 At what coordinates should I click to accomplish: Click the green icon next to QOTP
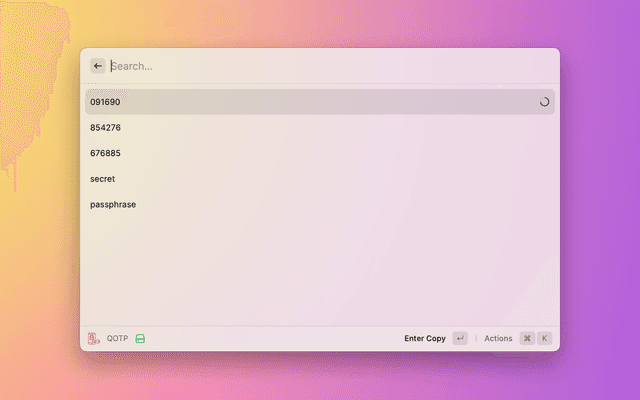[141, 339]
